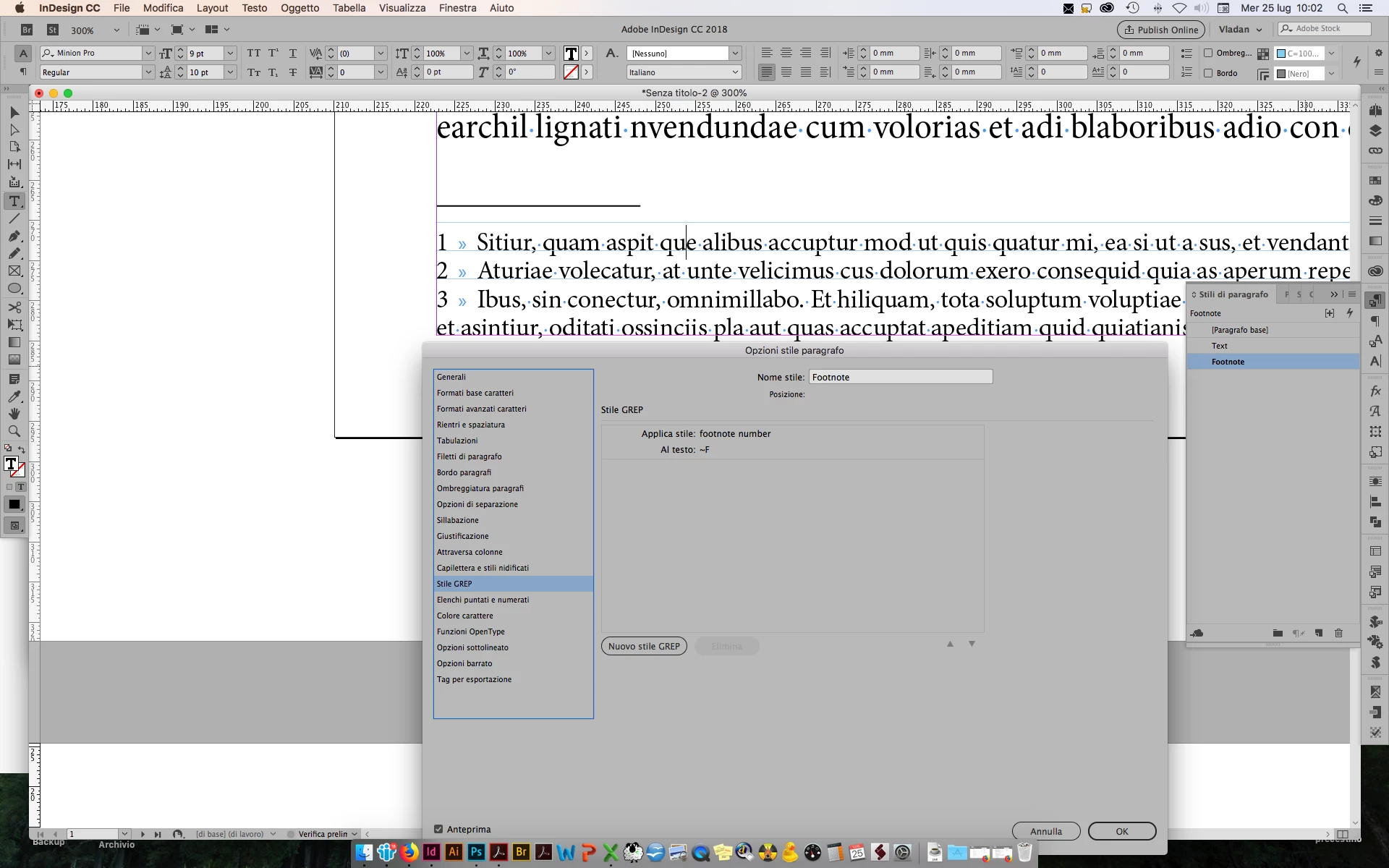Open the 300% zoom level dropdown
Screen dimensions: 1389x868
116,30
